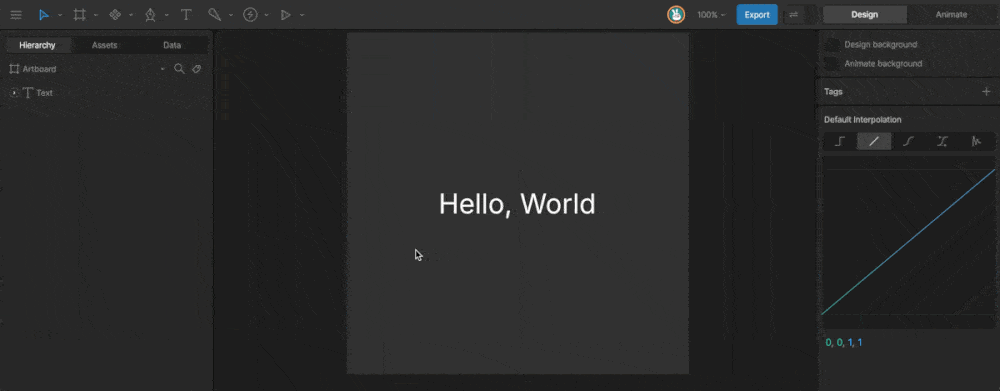The image size is (1000, 391).
Task: Switch to the Data tab
Action: (x=172, y=45)
